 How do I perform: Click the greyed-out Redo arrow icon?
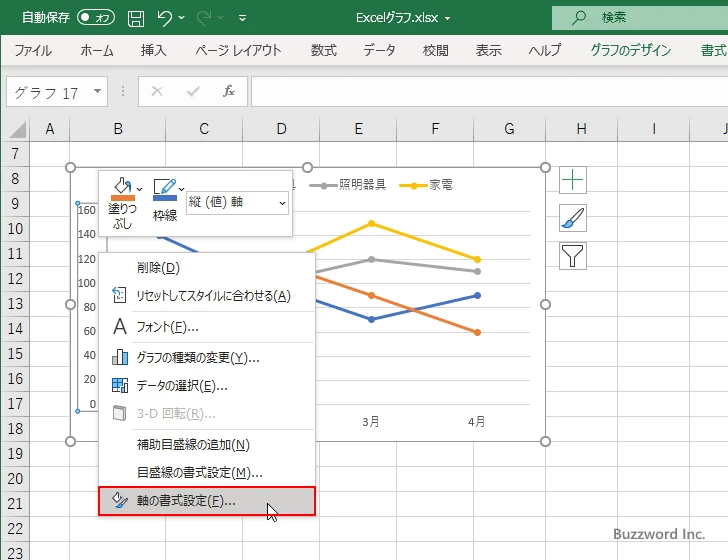(x=203, y=18)
